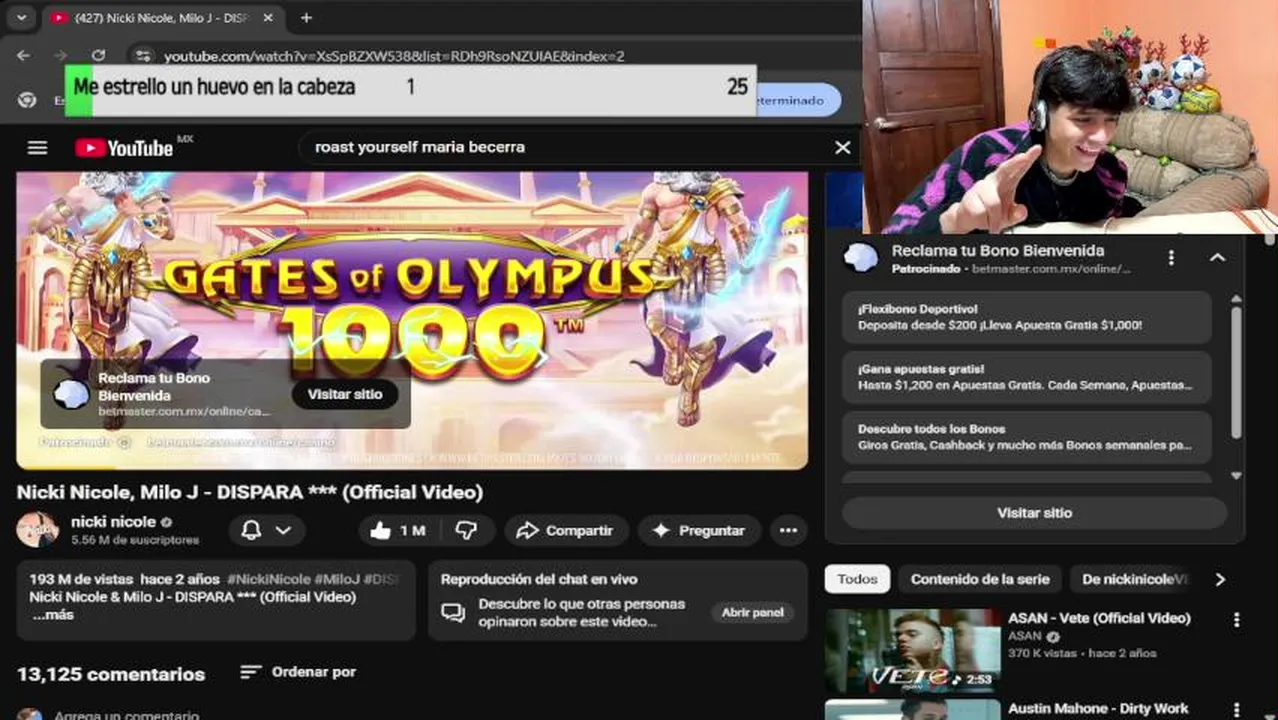Visit the ad site from video overlay
Image resolution: width=1278 pixels, height=720 pixels.
[345, 394]
